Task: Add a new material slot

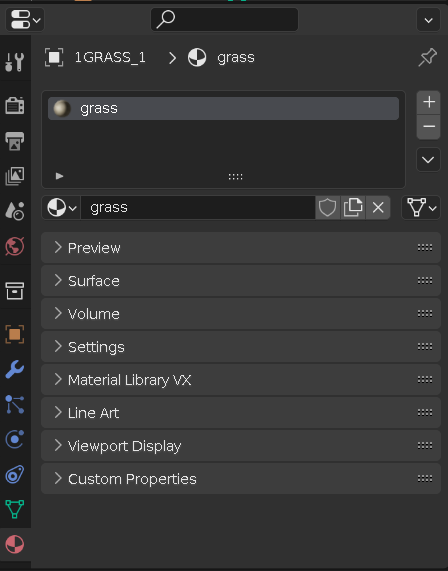Action: pos(429,102)
